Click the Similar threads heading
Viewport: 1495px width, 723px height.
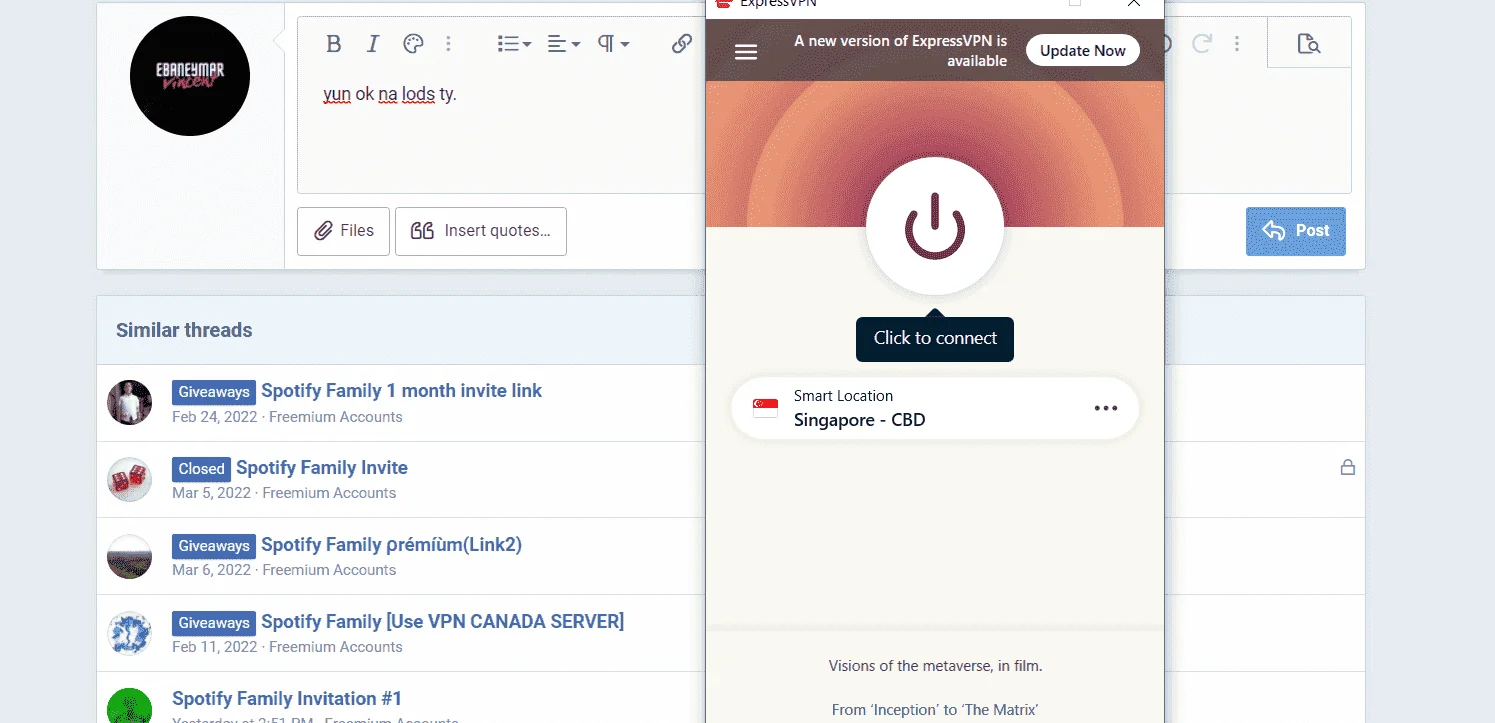click(184, 330)
